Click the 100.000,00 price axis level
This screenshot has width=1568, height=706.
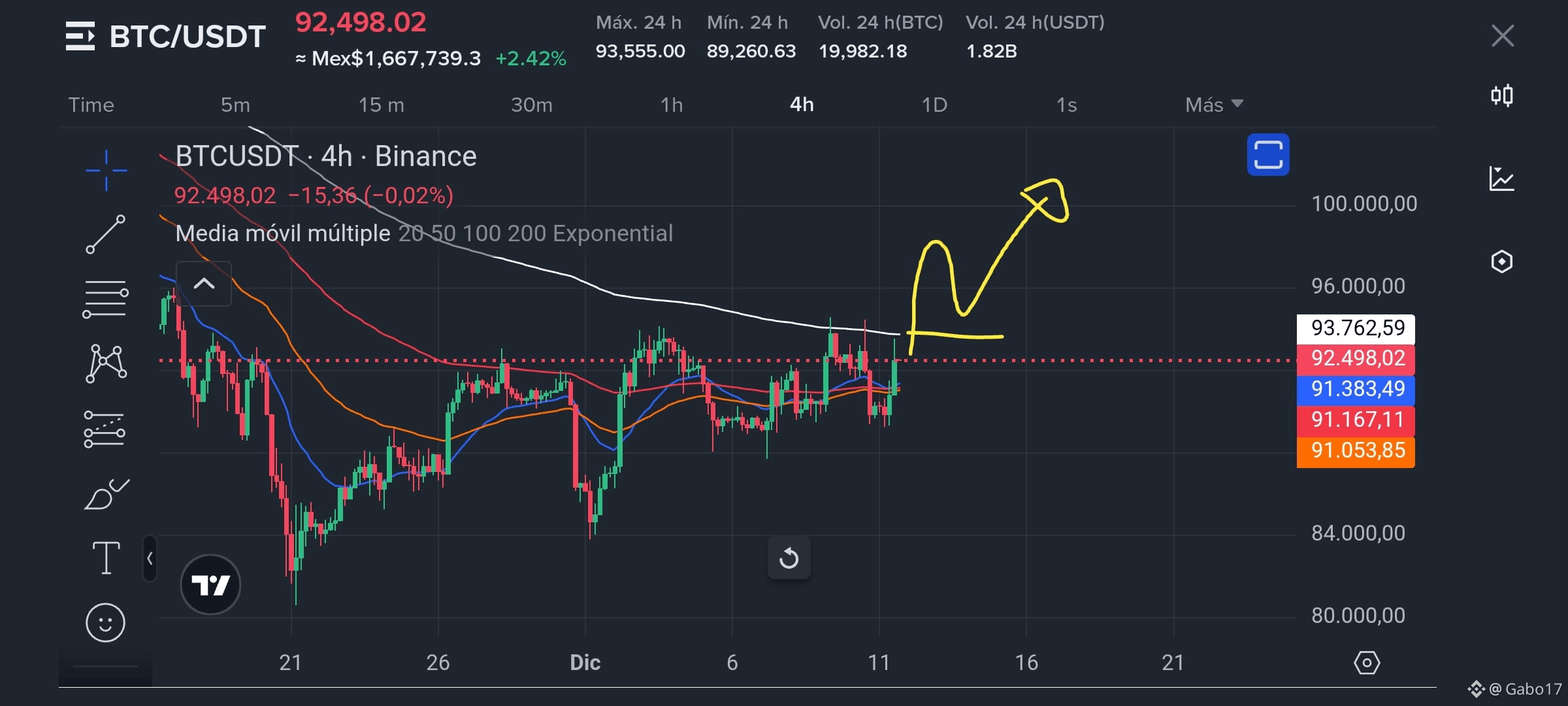click(1364, 203)
